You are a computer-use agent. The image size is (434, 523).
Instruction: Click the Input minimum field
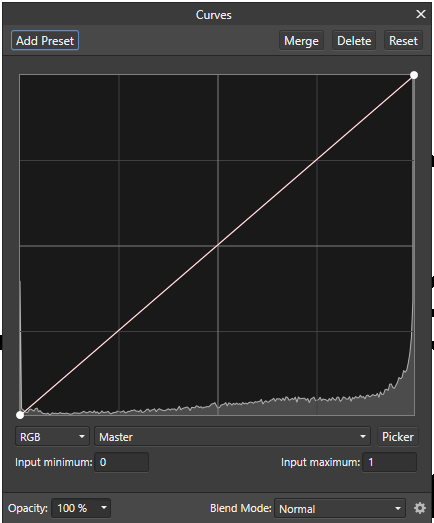122,462
